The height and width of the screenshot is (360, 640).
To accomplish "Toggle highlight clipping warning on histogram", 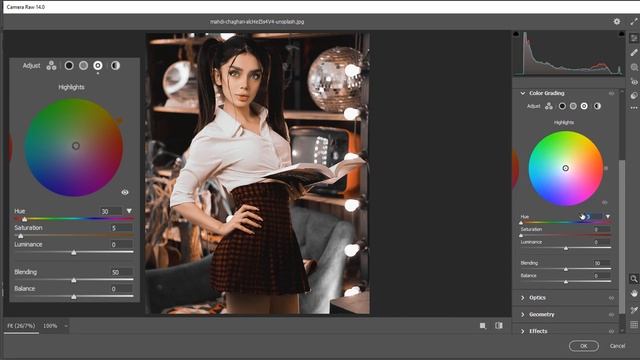I will click(x=621, y=34).
